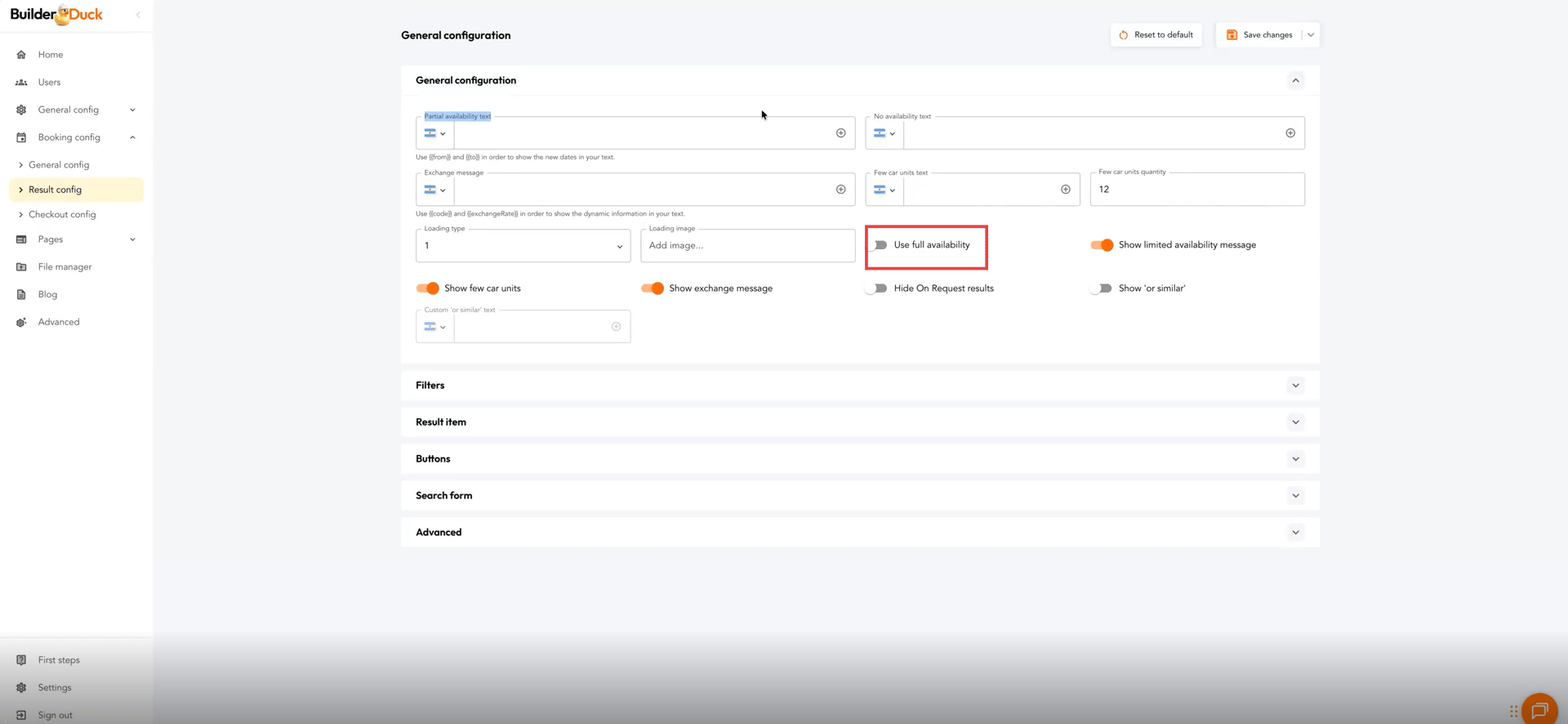The width and height of the screenshot is (1568, 724).
Task: Click the Users icon in sidebar
Action: coord(21,83)
